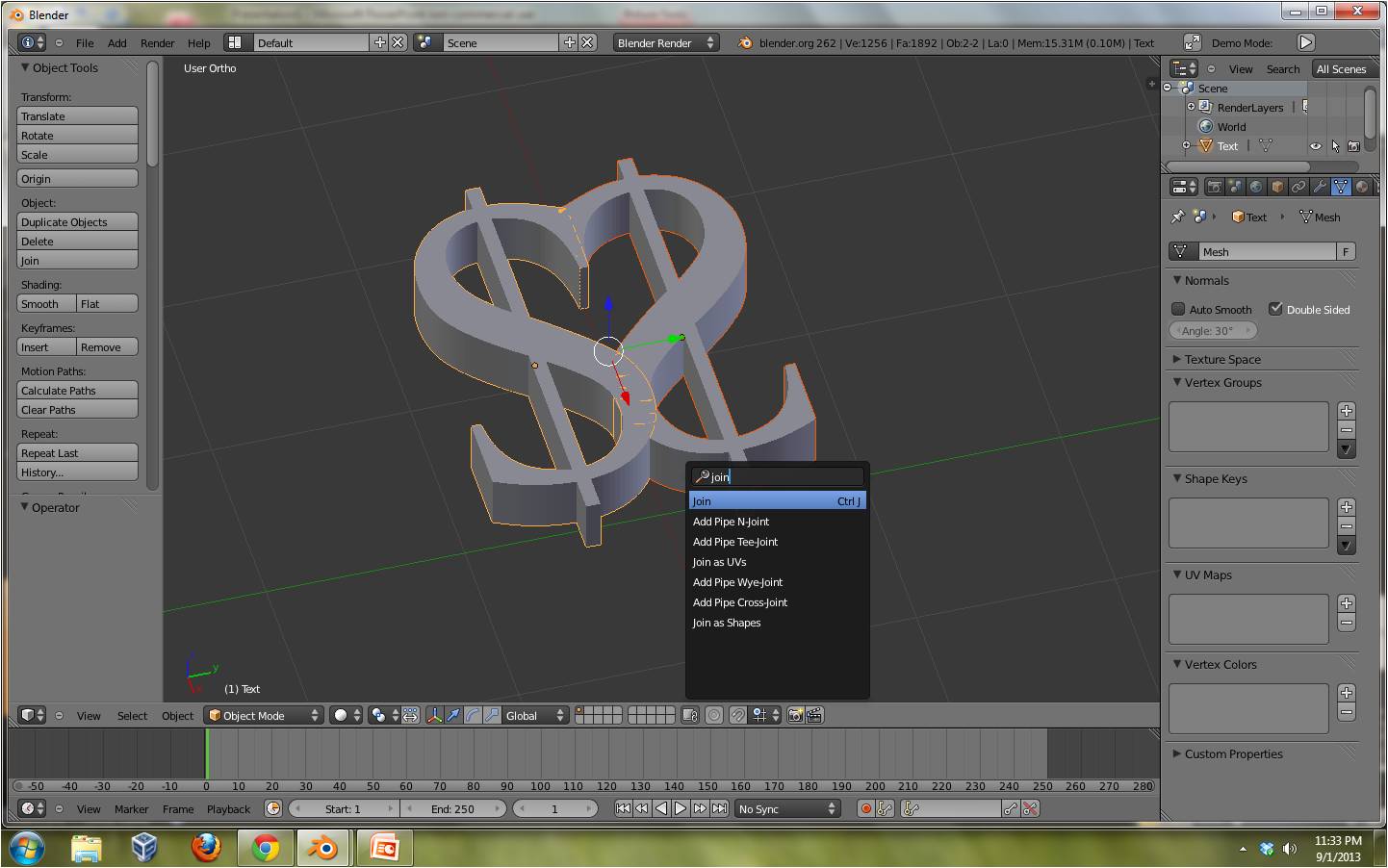The image size is (1388, 868).
Task: Expand the RenderLayers tree item
Action: pos(1191,107)
